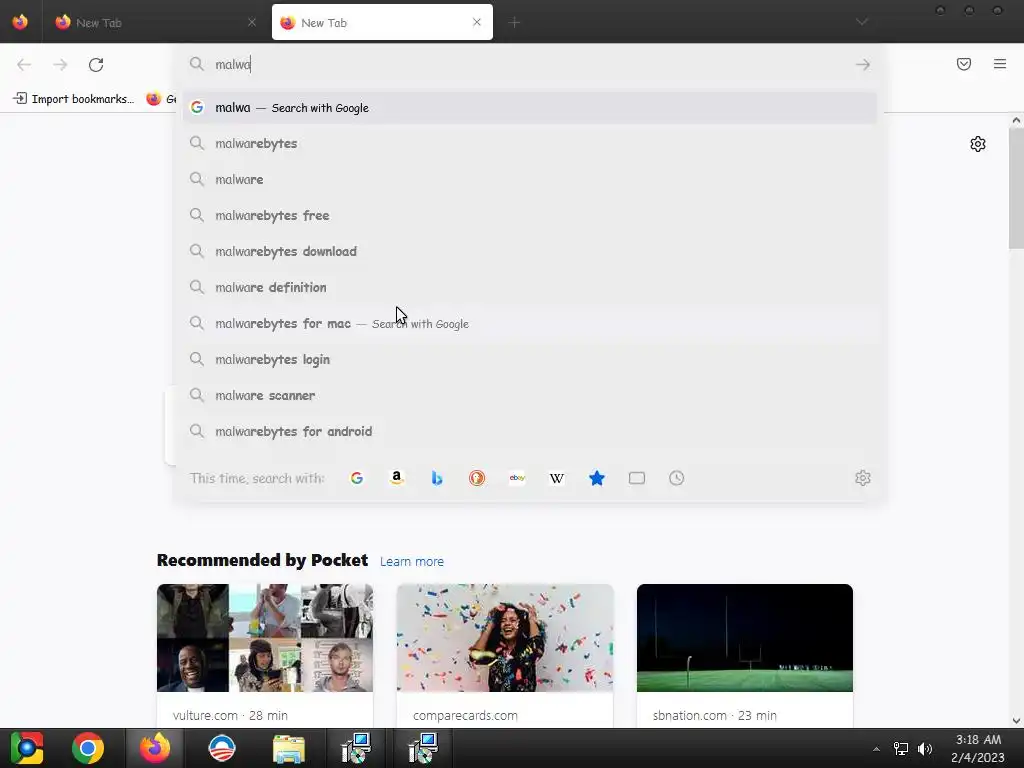Search this time with Amazon
This screenshot has width=1024, height=768.
coord(396,478)
